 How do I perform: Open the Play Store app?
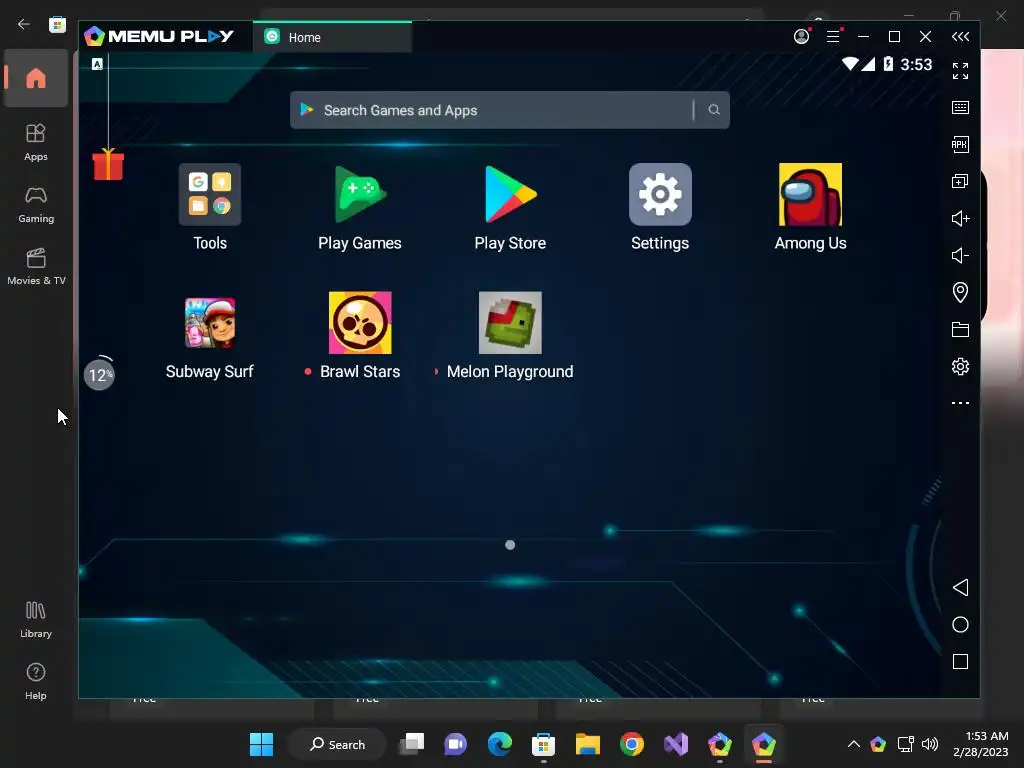[x=510, y=195]
